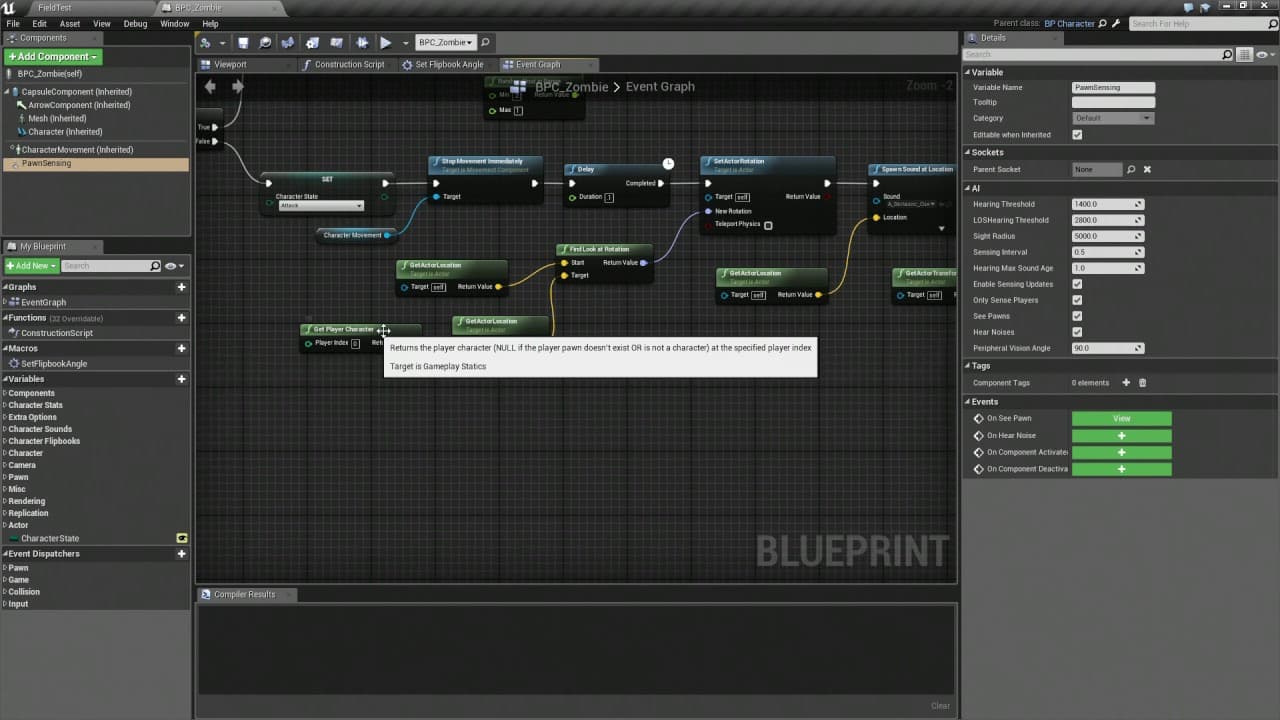Click the Hearing Threshold value field
The width and height of the screenshot is (1280, 720).
(x=1108, y=204)
